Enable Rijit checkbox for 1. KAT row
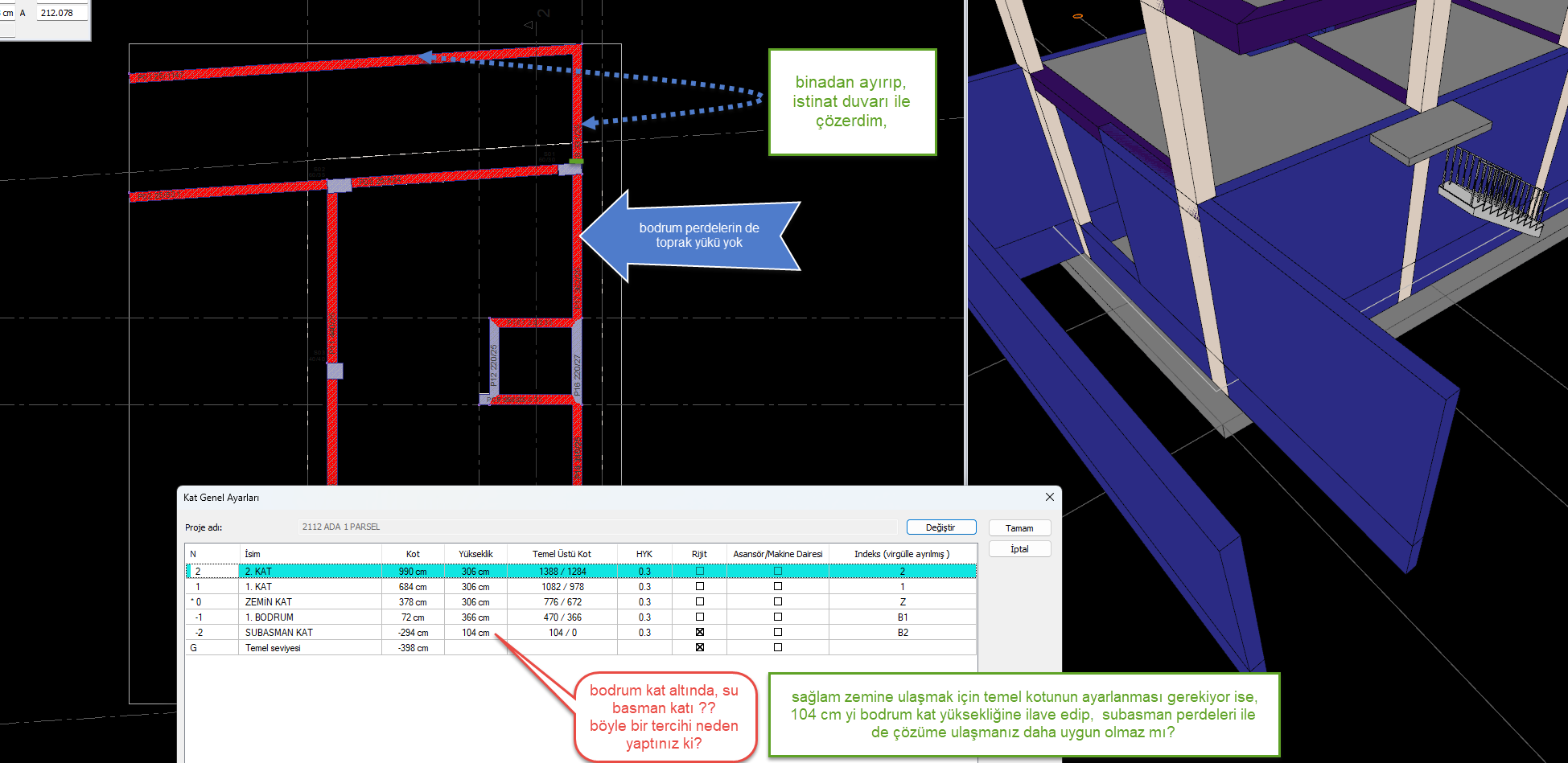Screen dimensions: 1568x763 tap(699, 587)
